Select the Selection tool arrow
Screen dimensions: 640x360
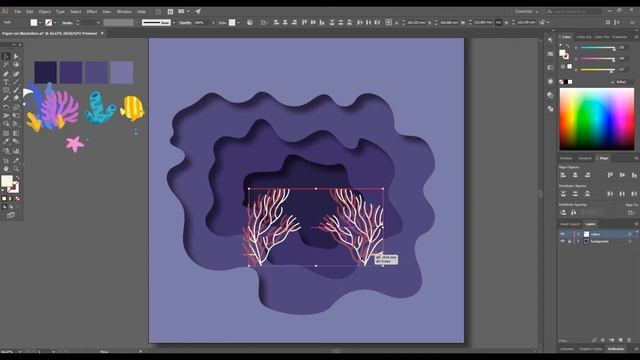pyautogui.click(x=6, y=56)
